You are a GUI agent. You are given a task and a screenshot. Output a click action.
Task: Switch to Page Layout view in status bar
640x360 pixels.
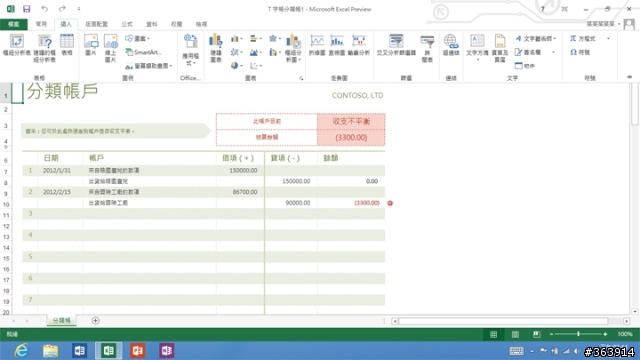(x=515, y=334)
